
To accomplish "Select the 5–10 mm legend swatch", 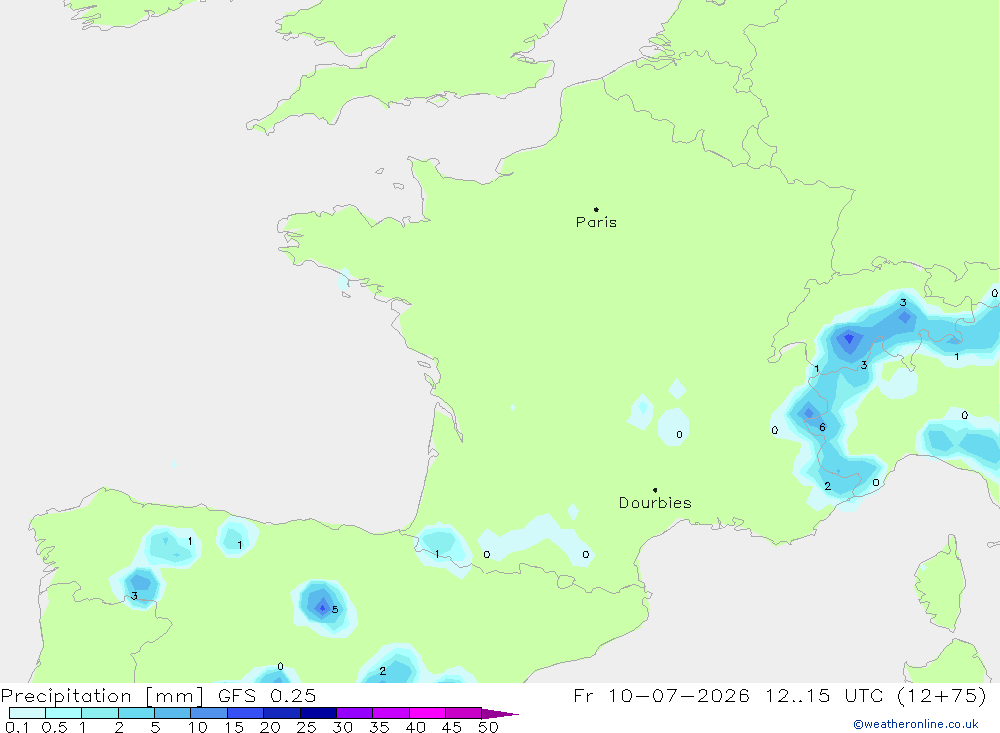I will pos(173,713).
